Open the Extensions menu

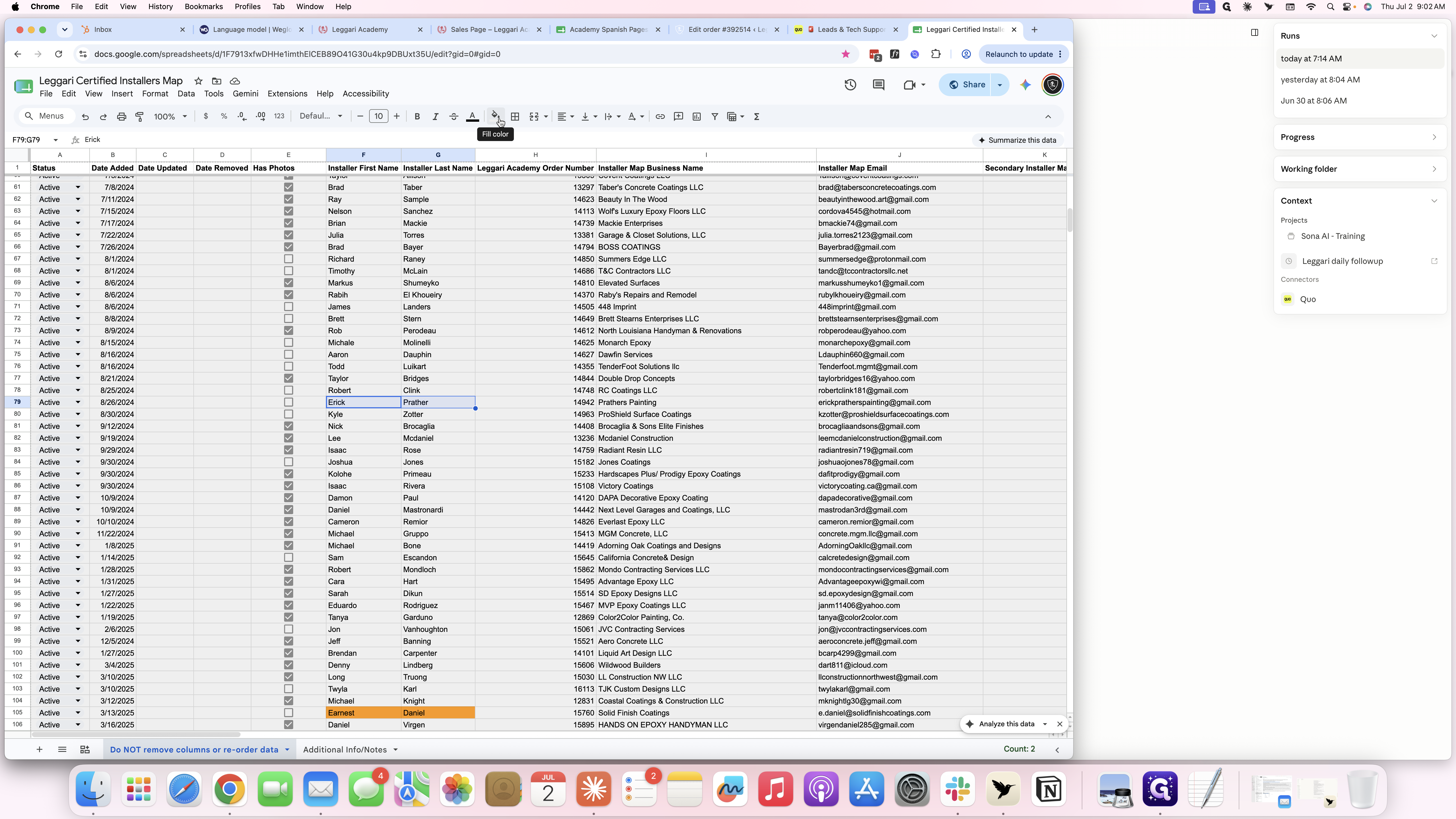pos(287,94)
